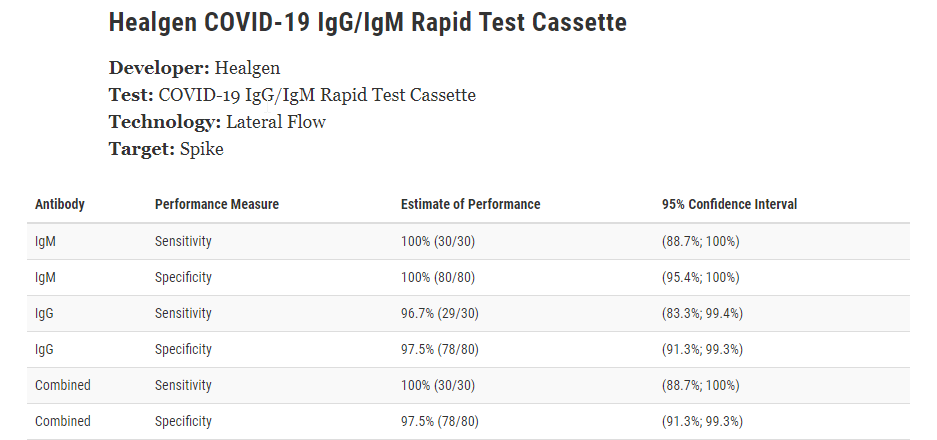Select the Target: Spike text

click(166, 149)
